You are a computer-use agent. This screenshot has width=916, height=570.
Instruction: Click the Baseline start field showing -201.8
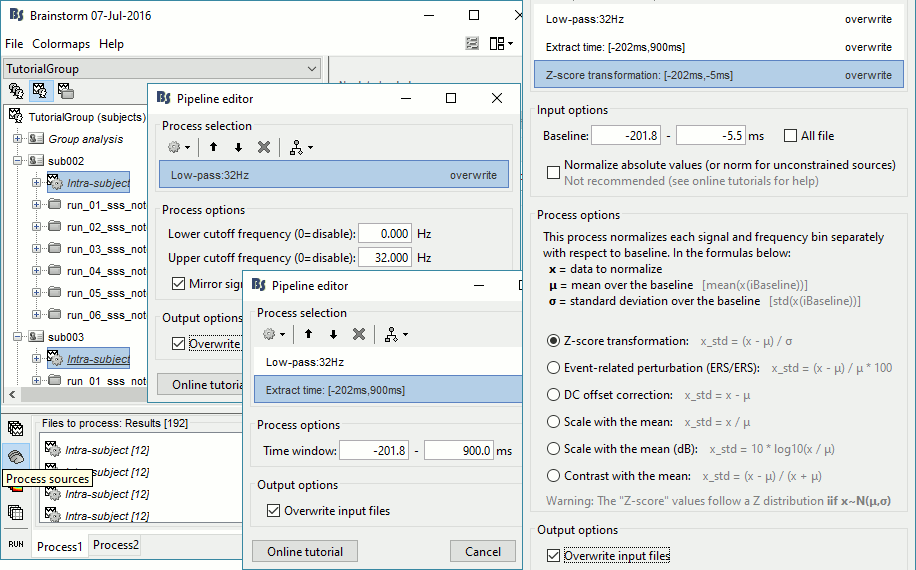point(626,135)
